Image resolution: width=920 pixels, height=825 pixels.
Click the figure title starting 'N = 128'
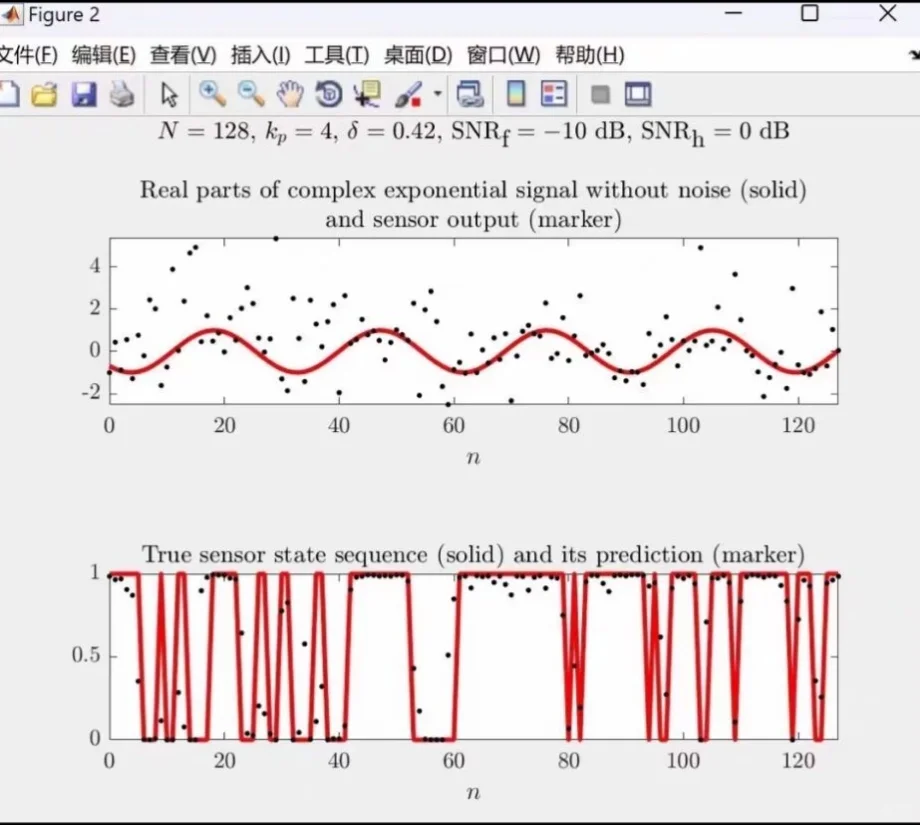click(473, 132)
